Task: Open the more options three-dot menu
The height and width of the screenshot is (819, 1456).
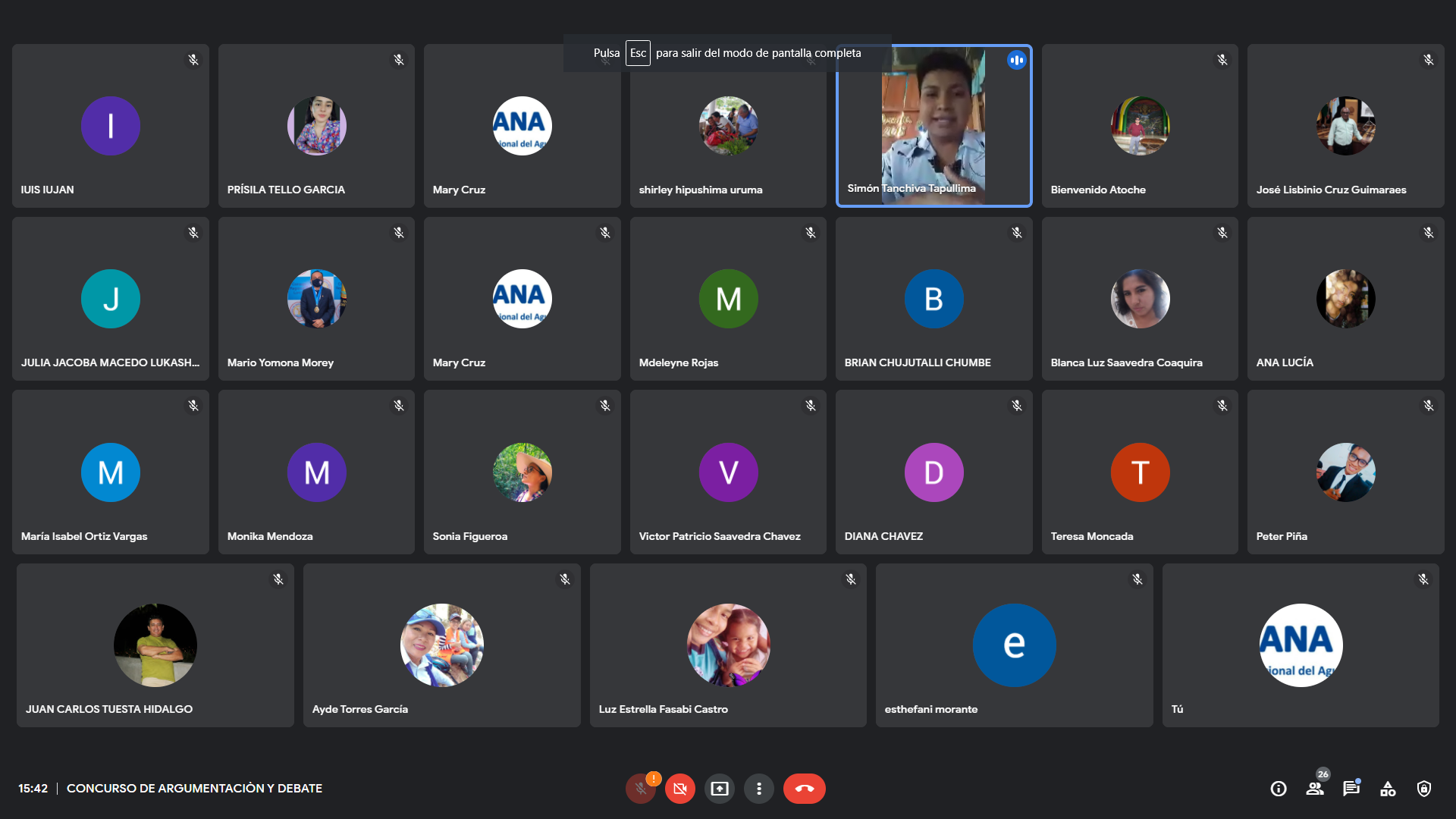Action: coord(759,789)
